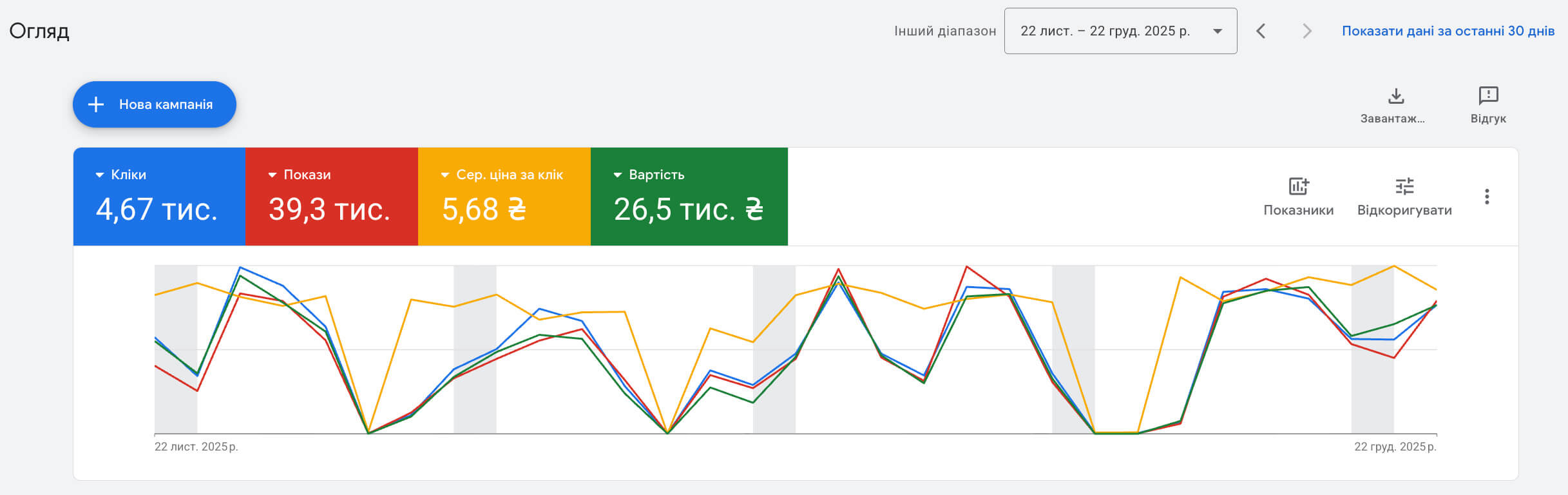The height and width of the screenshot is (495, 1568).
Task: Click the 22 груд. 2025 р. axis label
Action: pyautogui.click(x=1395, y=447)
